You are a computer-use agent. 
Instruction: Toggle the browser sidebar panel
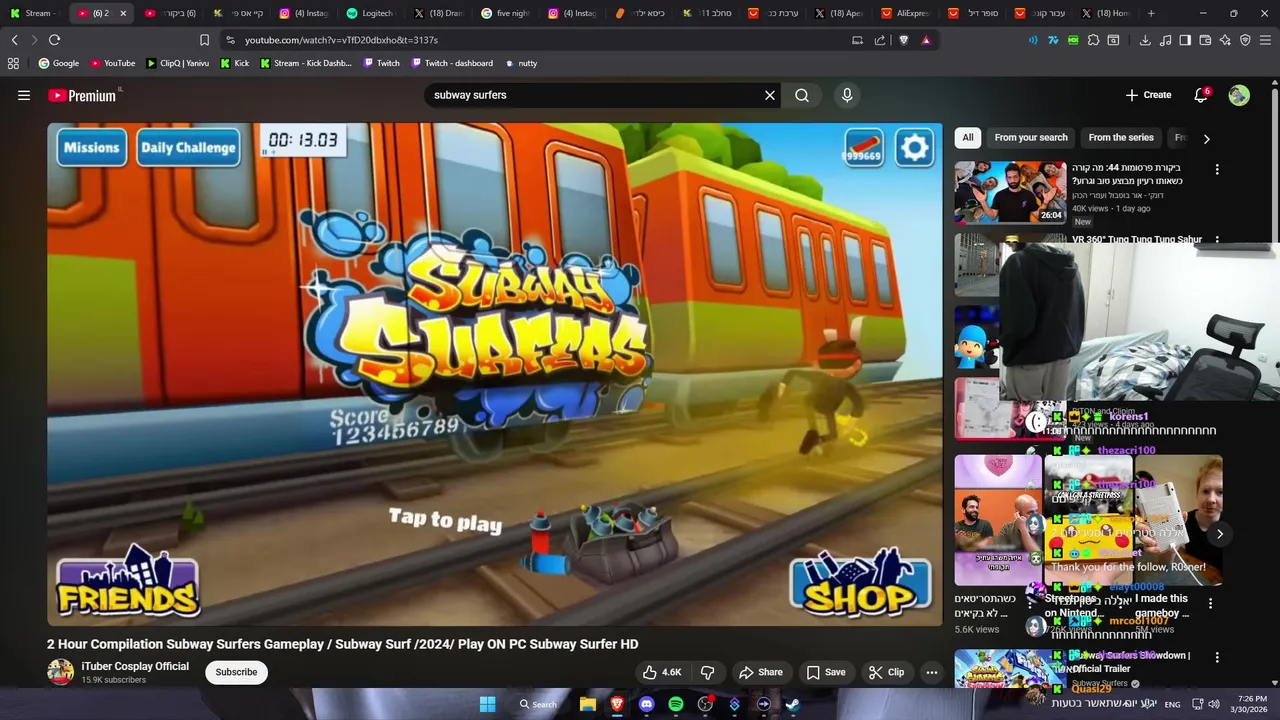point(1185,40)
